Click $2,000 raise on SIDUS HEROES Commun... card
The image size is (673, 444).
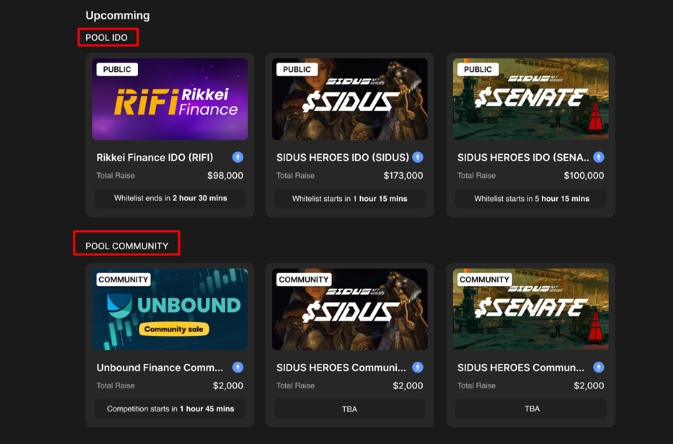[589, 386]
